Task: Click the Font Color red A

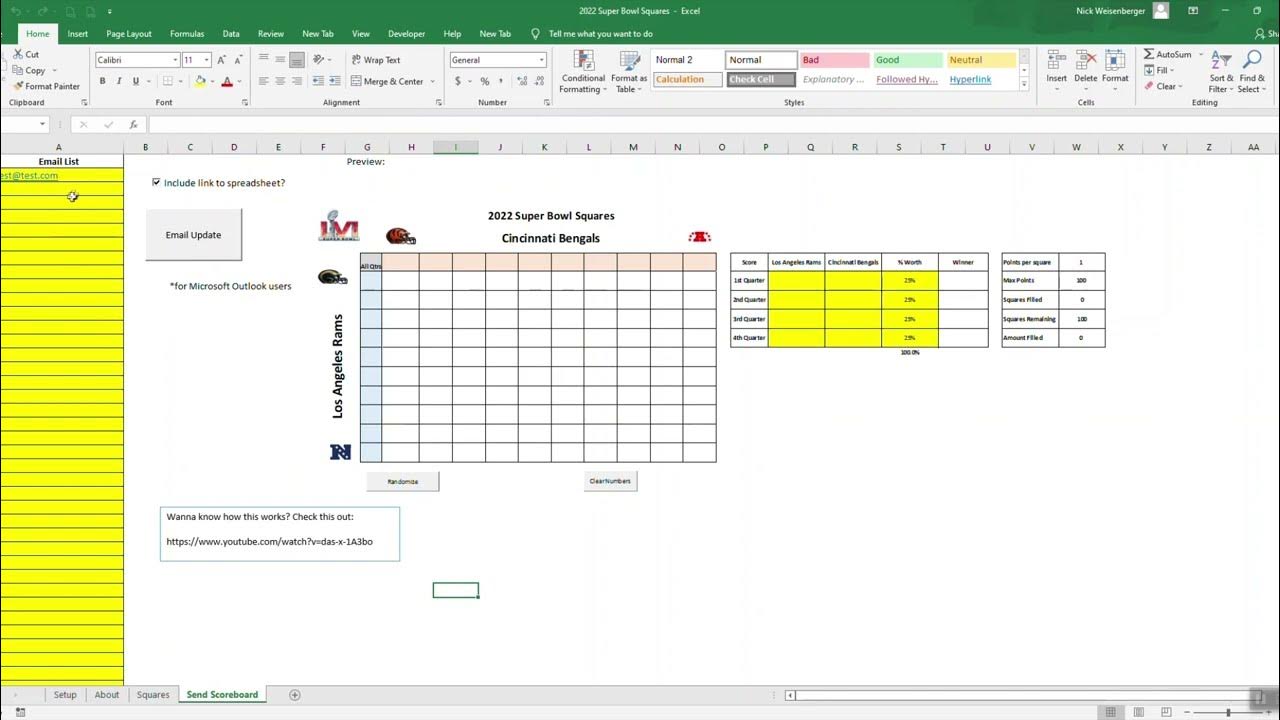Action: point(227,81)
